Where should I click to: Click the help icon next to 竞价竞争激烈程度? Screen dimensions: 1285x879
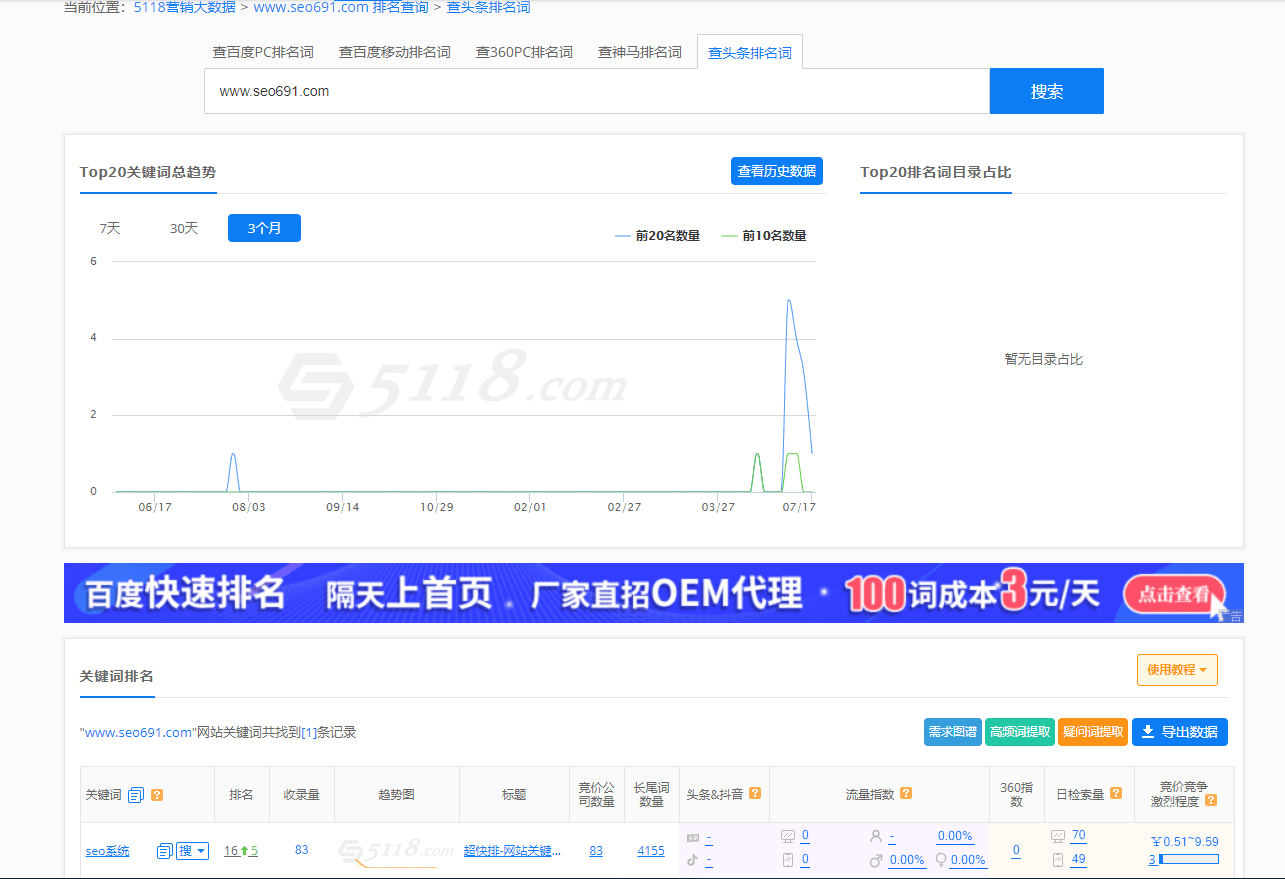click(x=1210, y=800)
